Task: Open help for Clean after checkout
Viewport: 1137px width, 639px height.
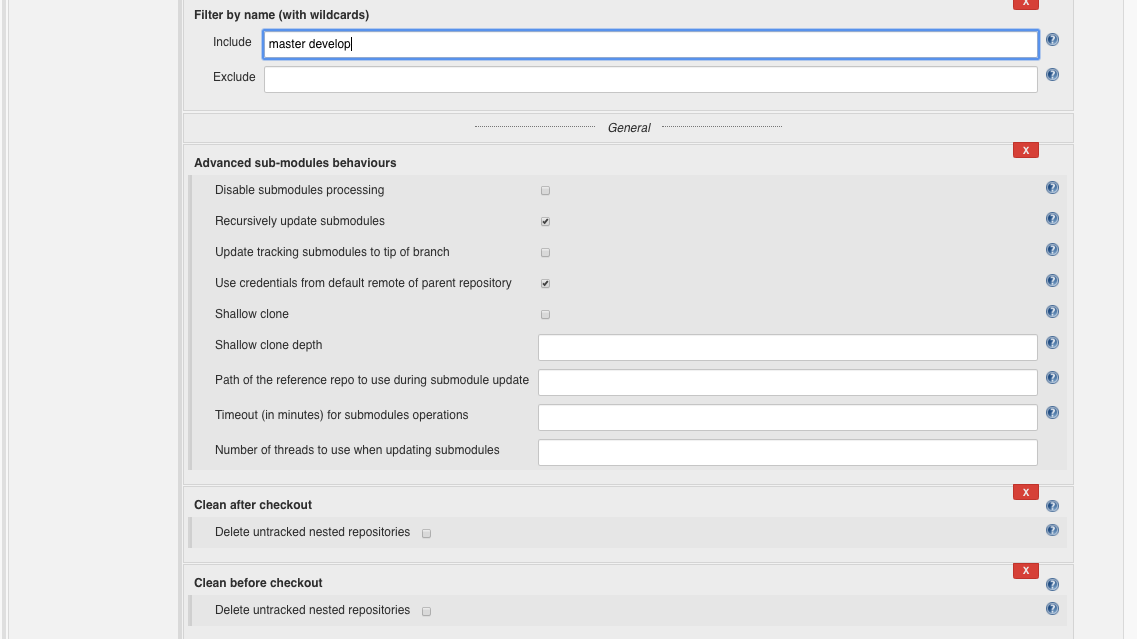Action: coord(1052,506)
